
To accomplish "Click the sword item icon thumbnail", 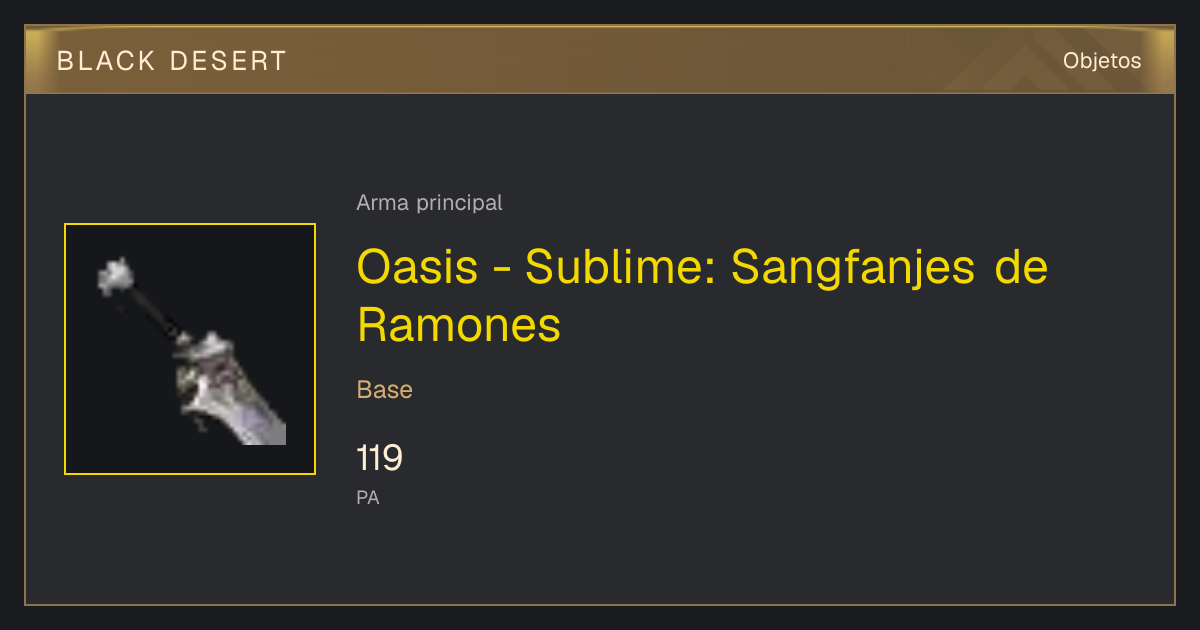I will coord(190,349).
